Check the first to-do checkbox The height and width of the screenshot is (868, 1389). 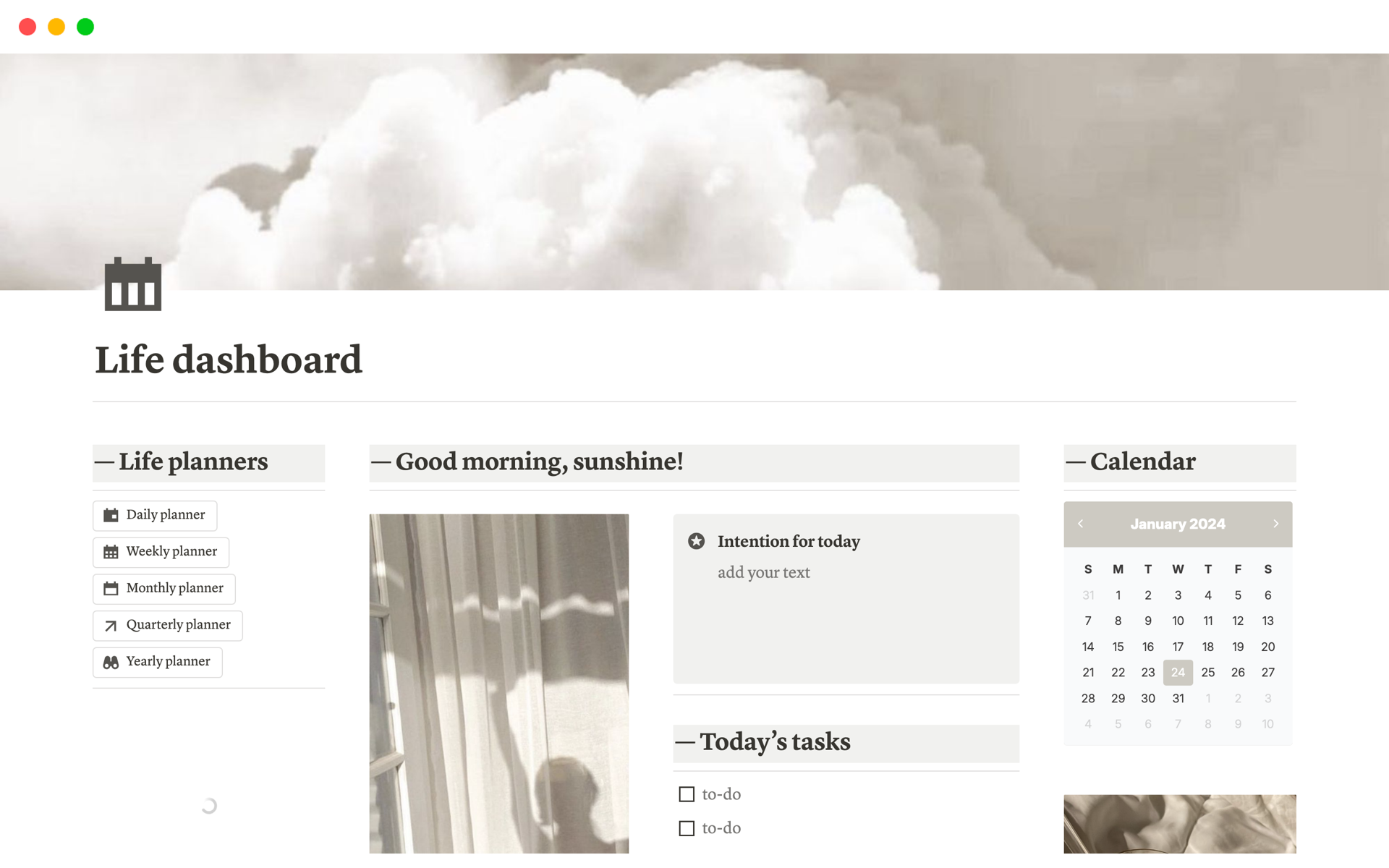point(687,793)
